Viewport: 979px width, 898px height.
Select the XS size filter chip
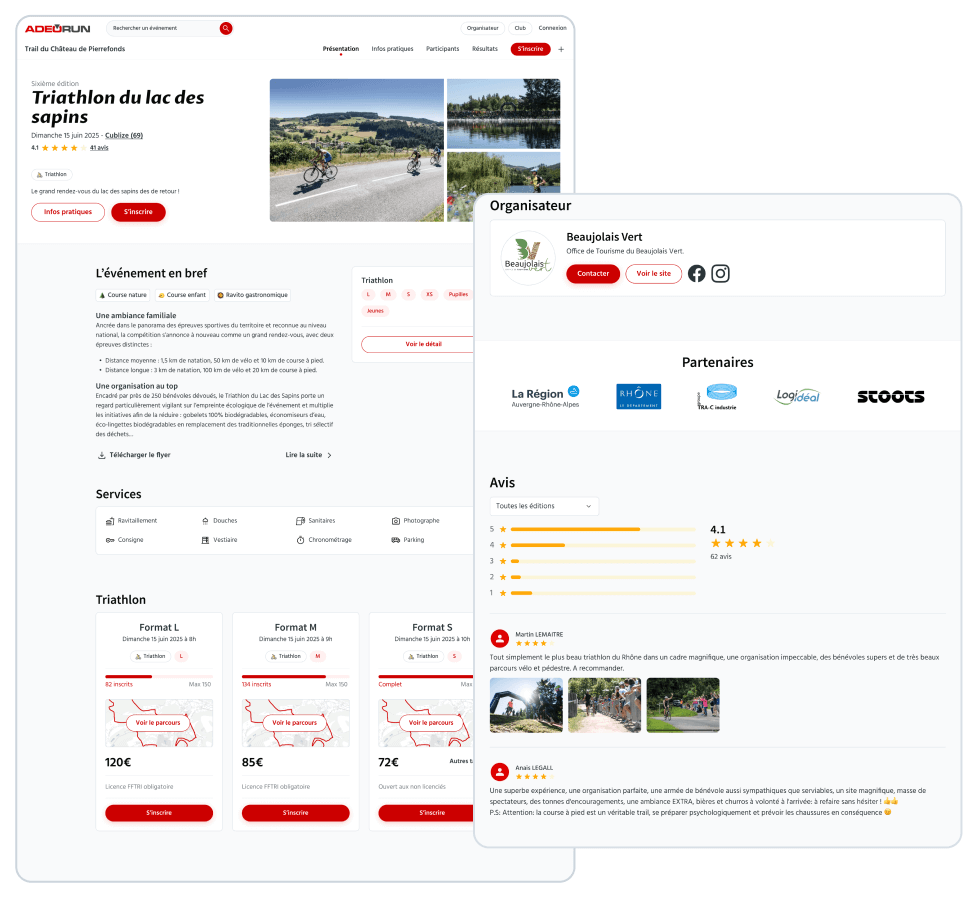[429, 295]
